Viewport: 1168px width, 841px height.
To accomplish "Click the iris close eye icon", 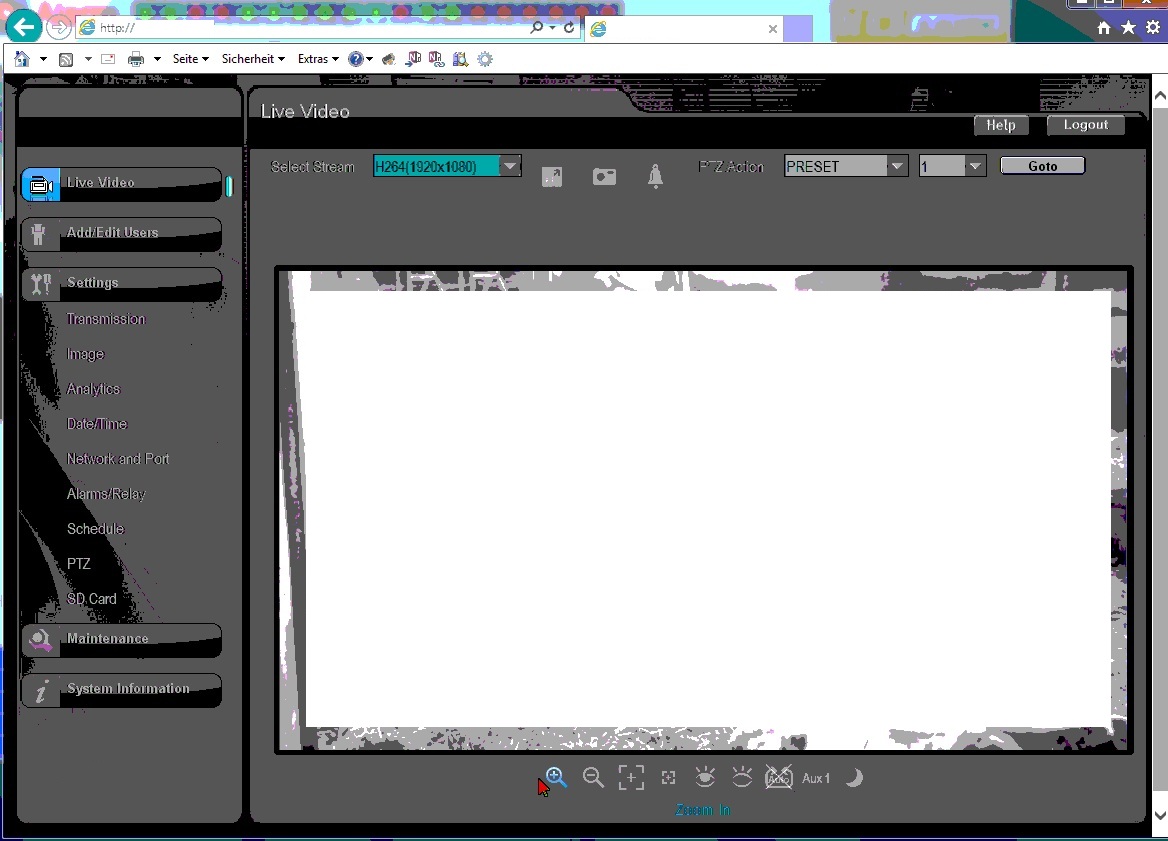I will pos(742,777).
